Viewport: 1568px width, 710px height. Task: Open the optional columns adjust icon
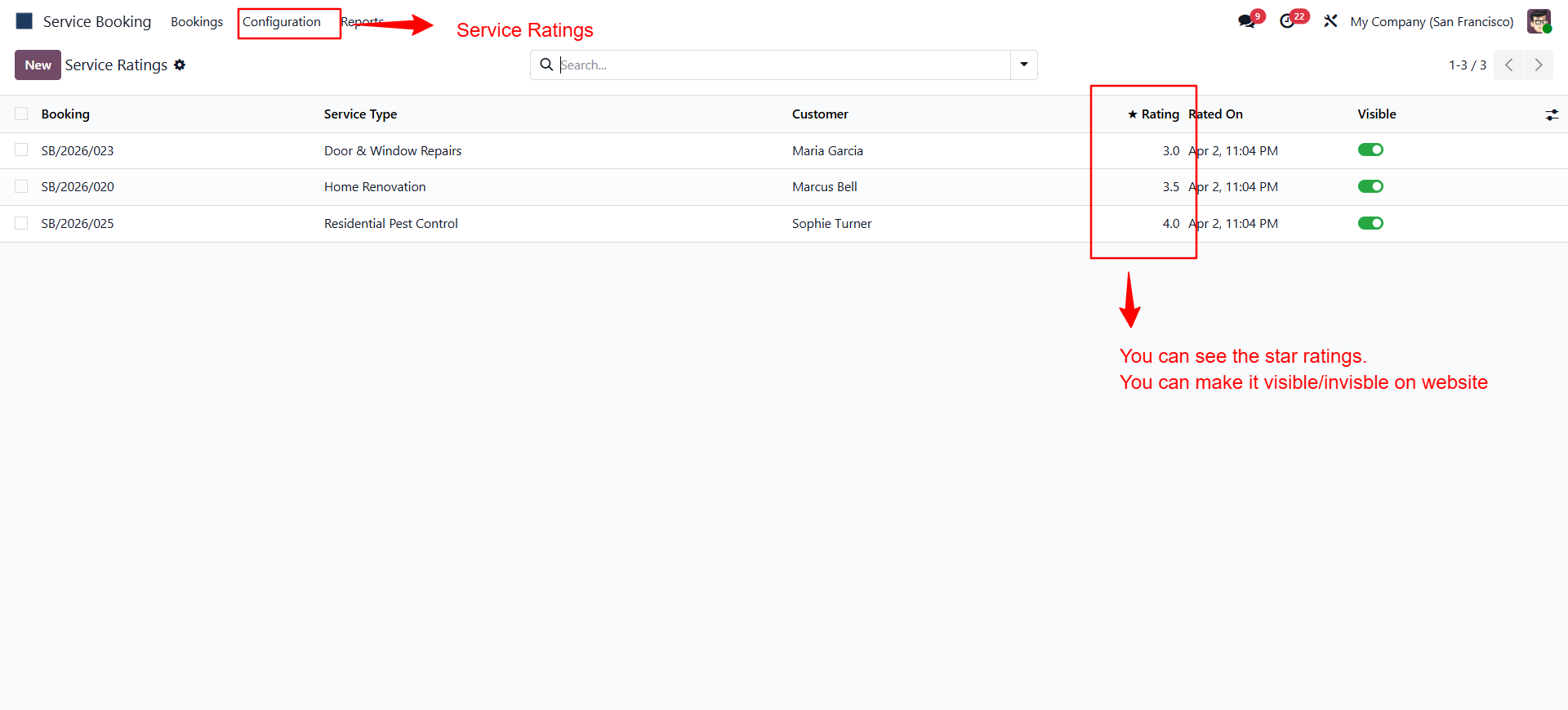1552,115
